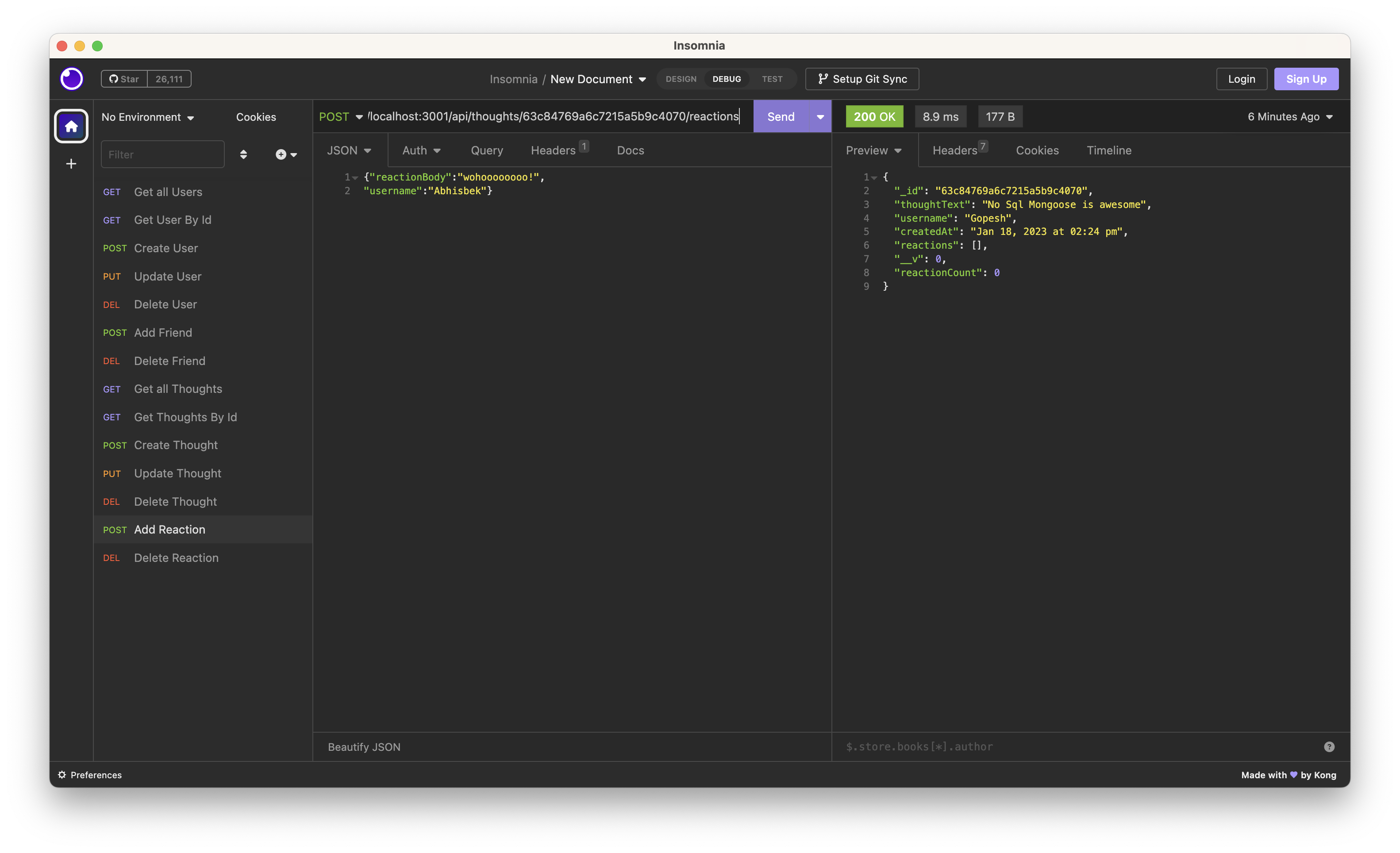Open the help question mark icon
This screenshot has width=1400, height=853.
(x=1329, y=747)
